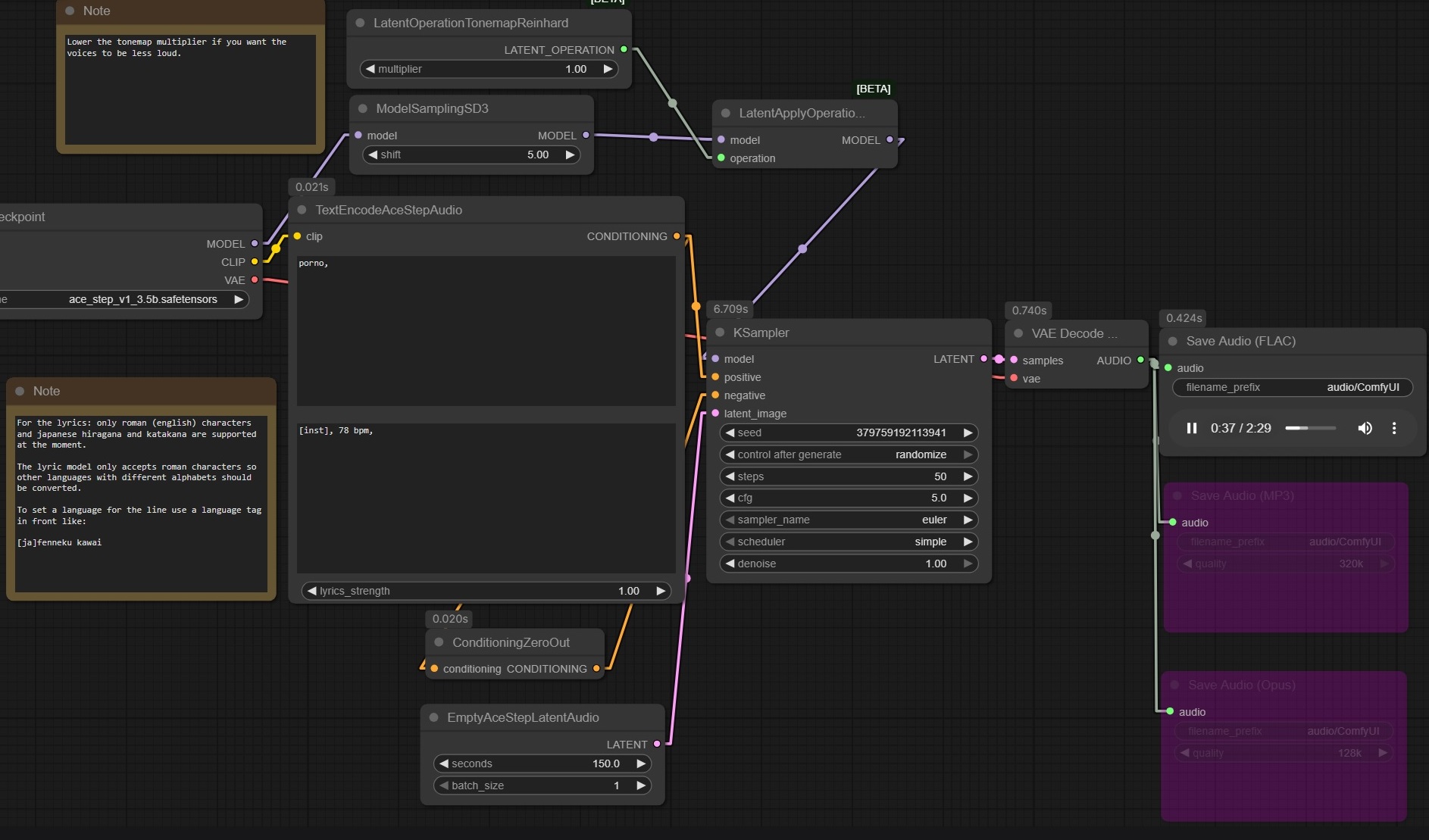Collapse the KSampler node via its title dot
Viewport: 1429px width, 840px height.
(x=720, y=333)
